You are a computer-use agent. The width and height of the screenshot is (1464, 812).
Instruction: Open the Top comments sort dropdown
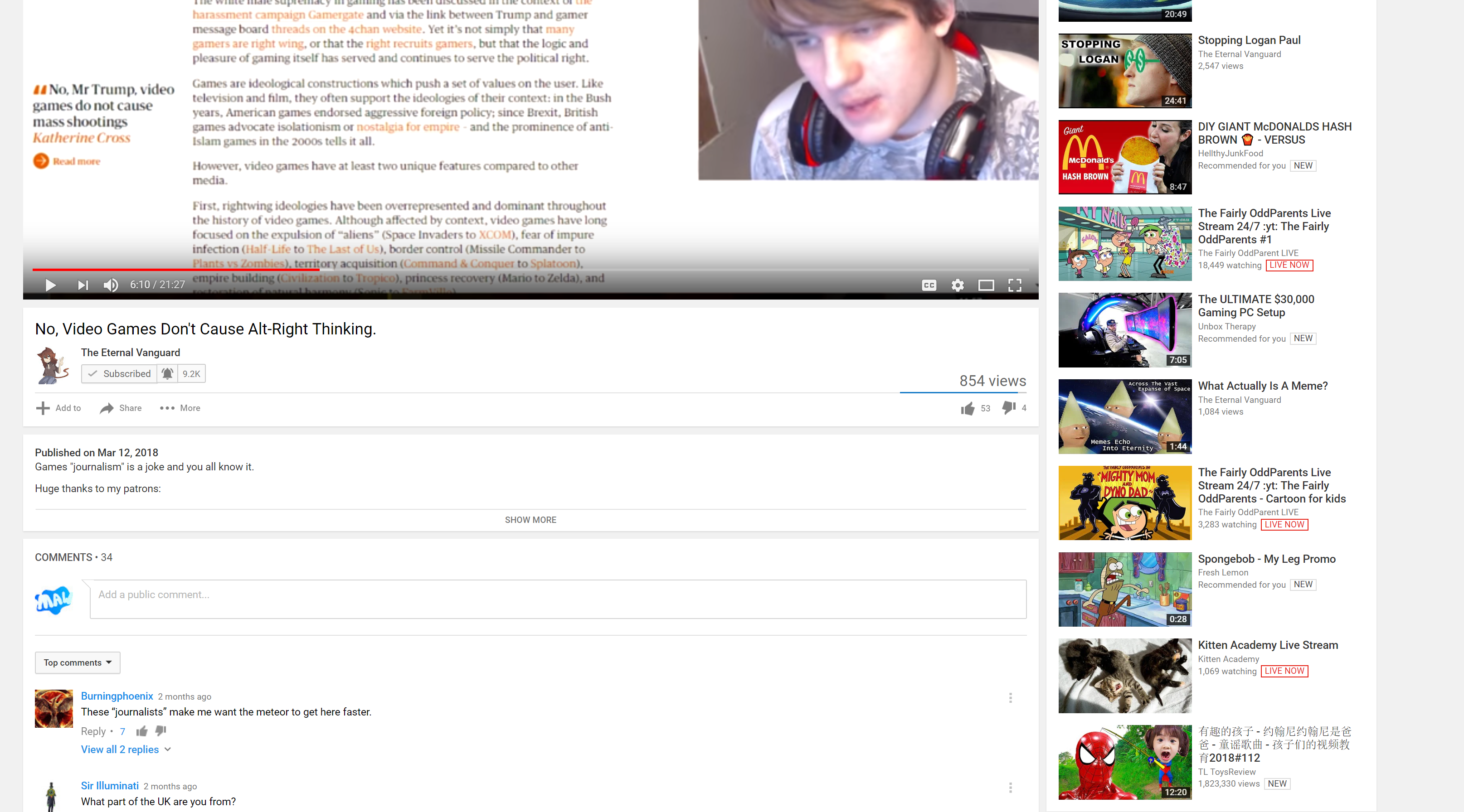[77, 662]
